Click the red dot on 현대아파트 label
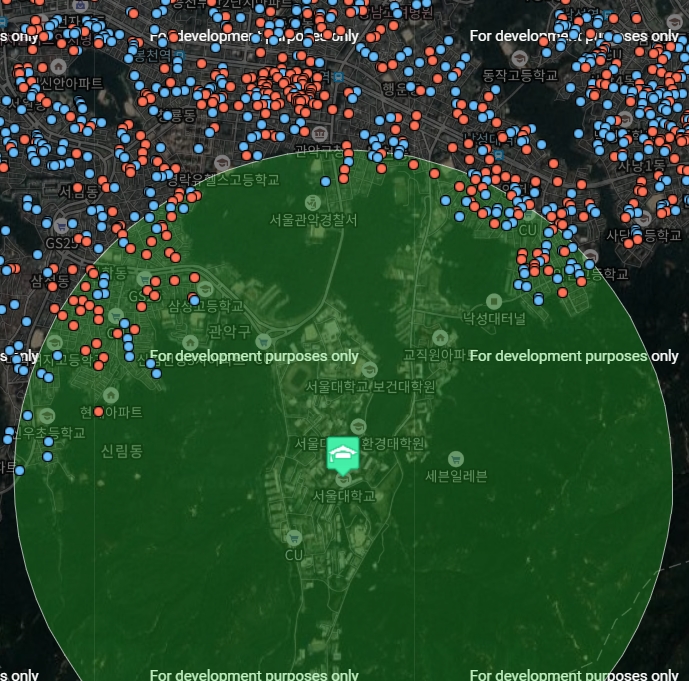 click(98, 411)
